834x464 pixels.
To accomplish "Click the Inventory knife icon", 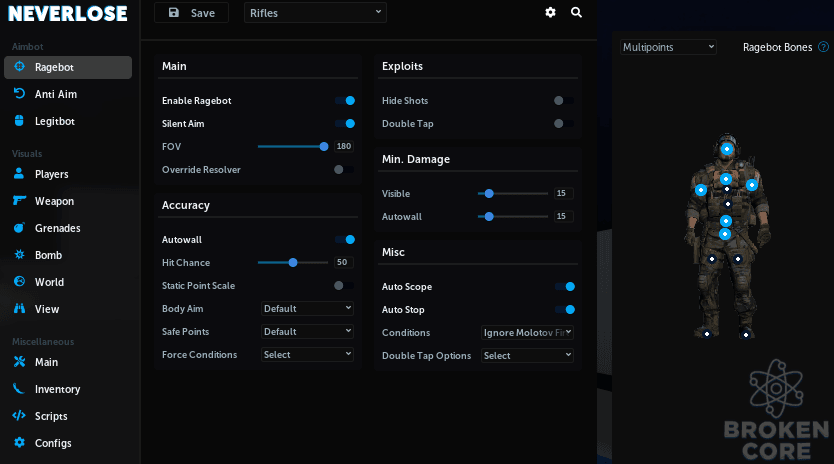I will point(19,389).
